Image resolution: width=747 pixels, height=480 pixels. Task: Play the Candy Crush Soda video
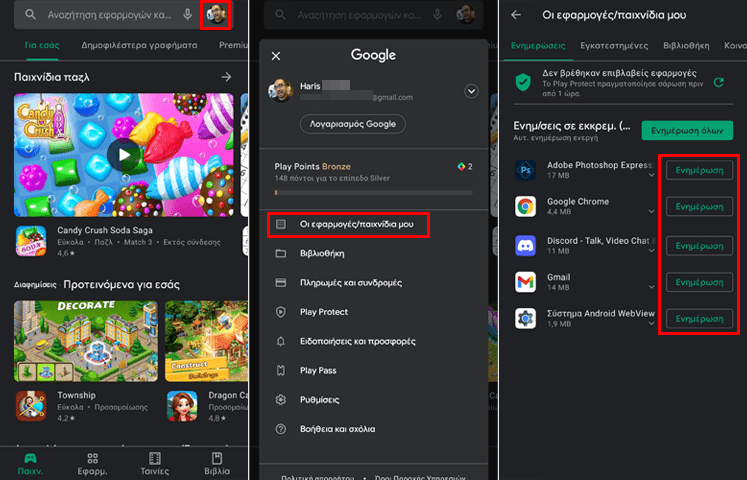click(x=124, y=155)
